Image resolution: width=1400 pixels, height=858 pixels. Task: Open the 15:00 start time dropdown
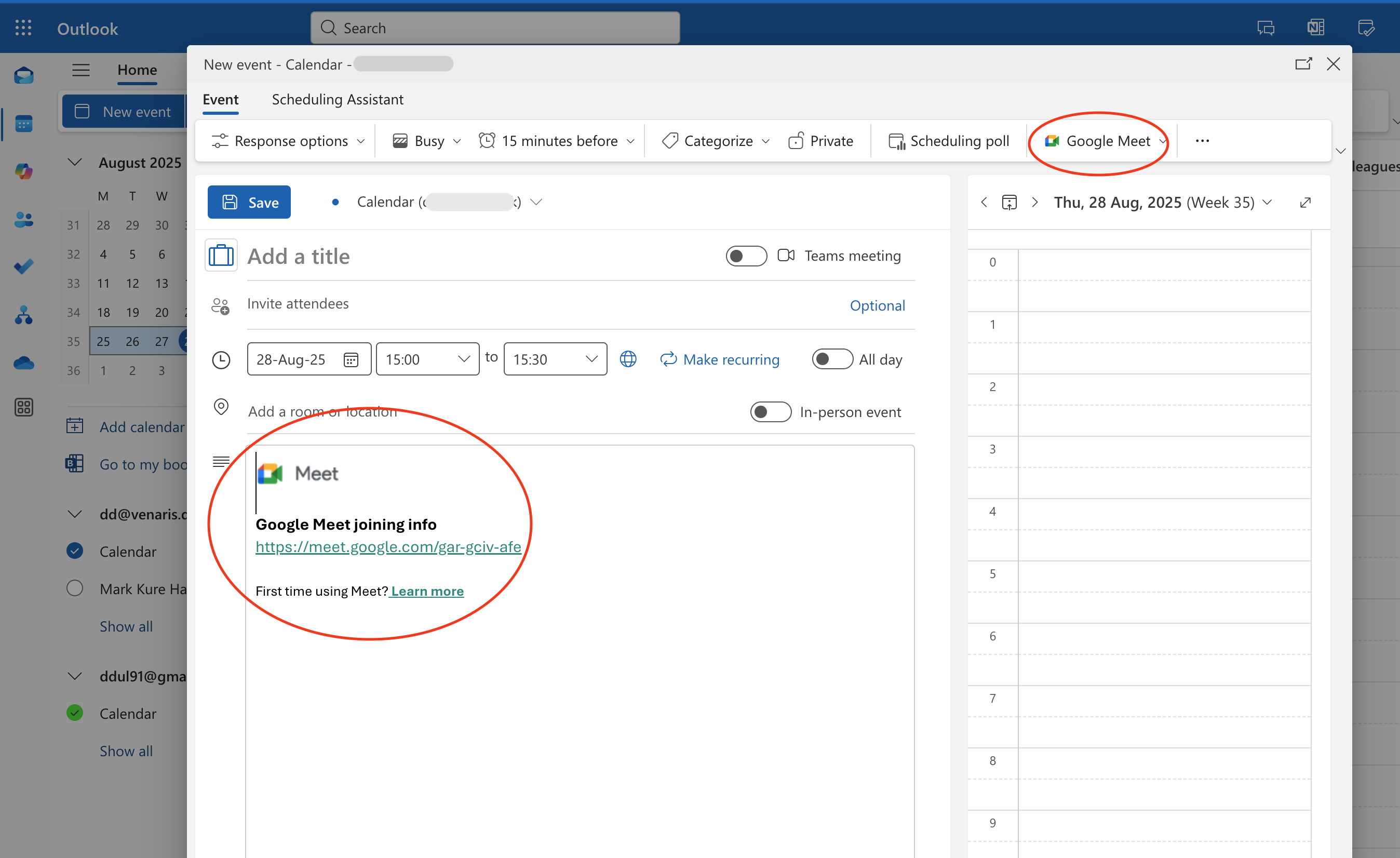(427, 360)
